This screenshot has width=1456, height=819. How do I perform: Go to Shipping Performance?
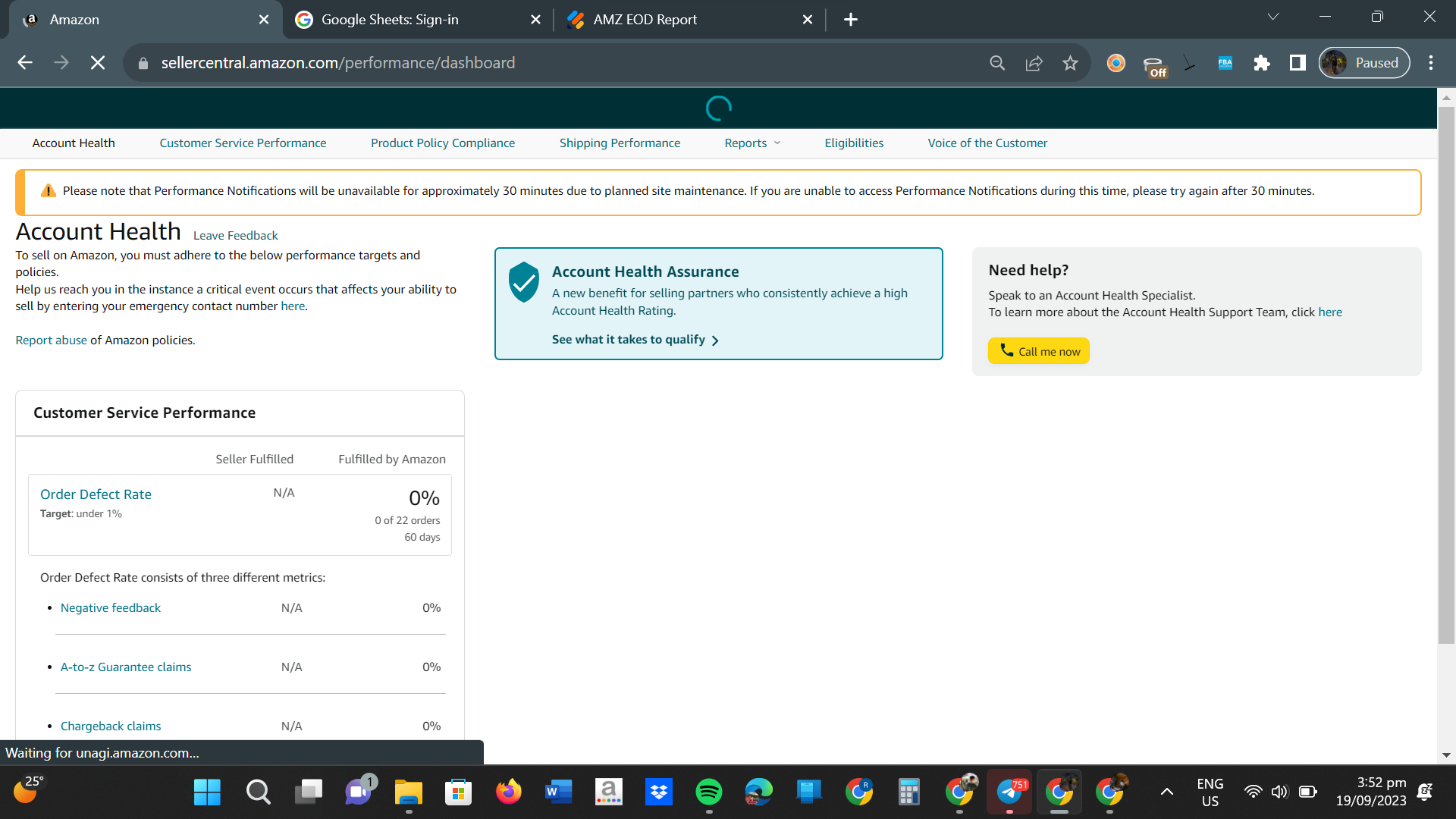620,143
